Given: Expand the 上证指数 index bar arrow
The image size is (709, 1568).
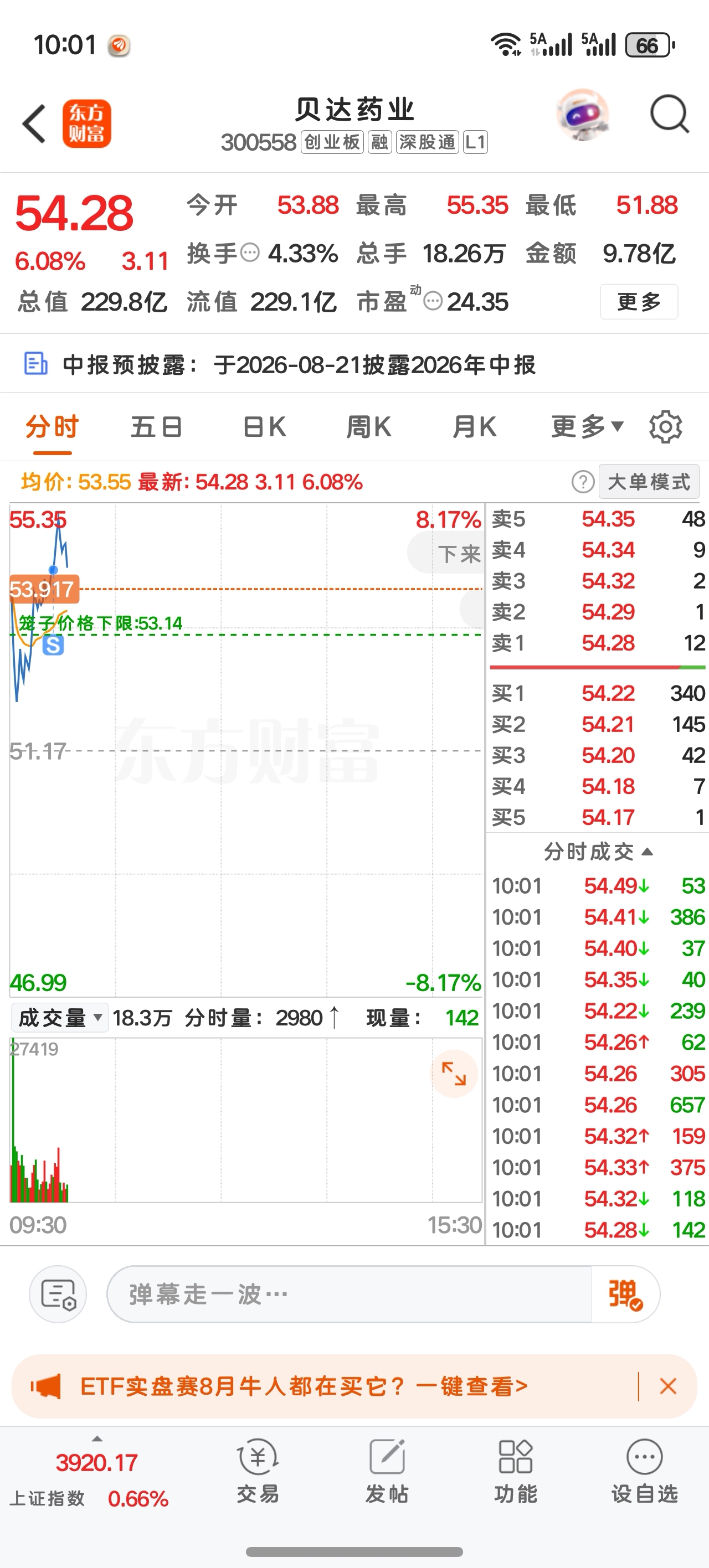Looking at the screenshot, I should point(97,1439).
